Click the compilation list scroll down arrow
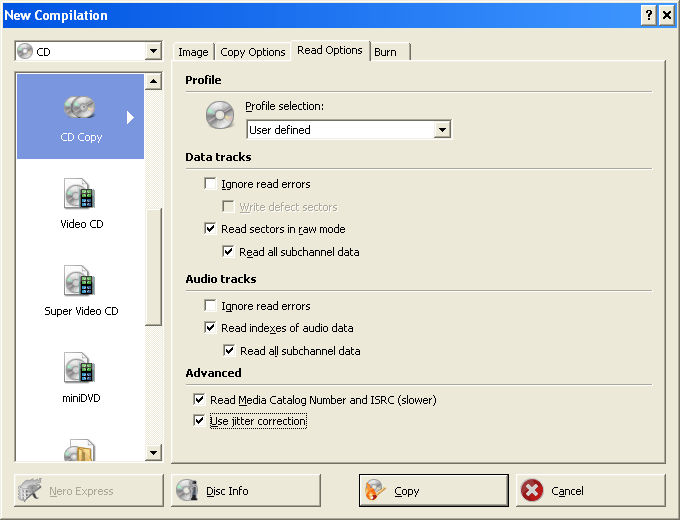 point(153,453)
